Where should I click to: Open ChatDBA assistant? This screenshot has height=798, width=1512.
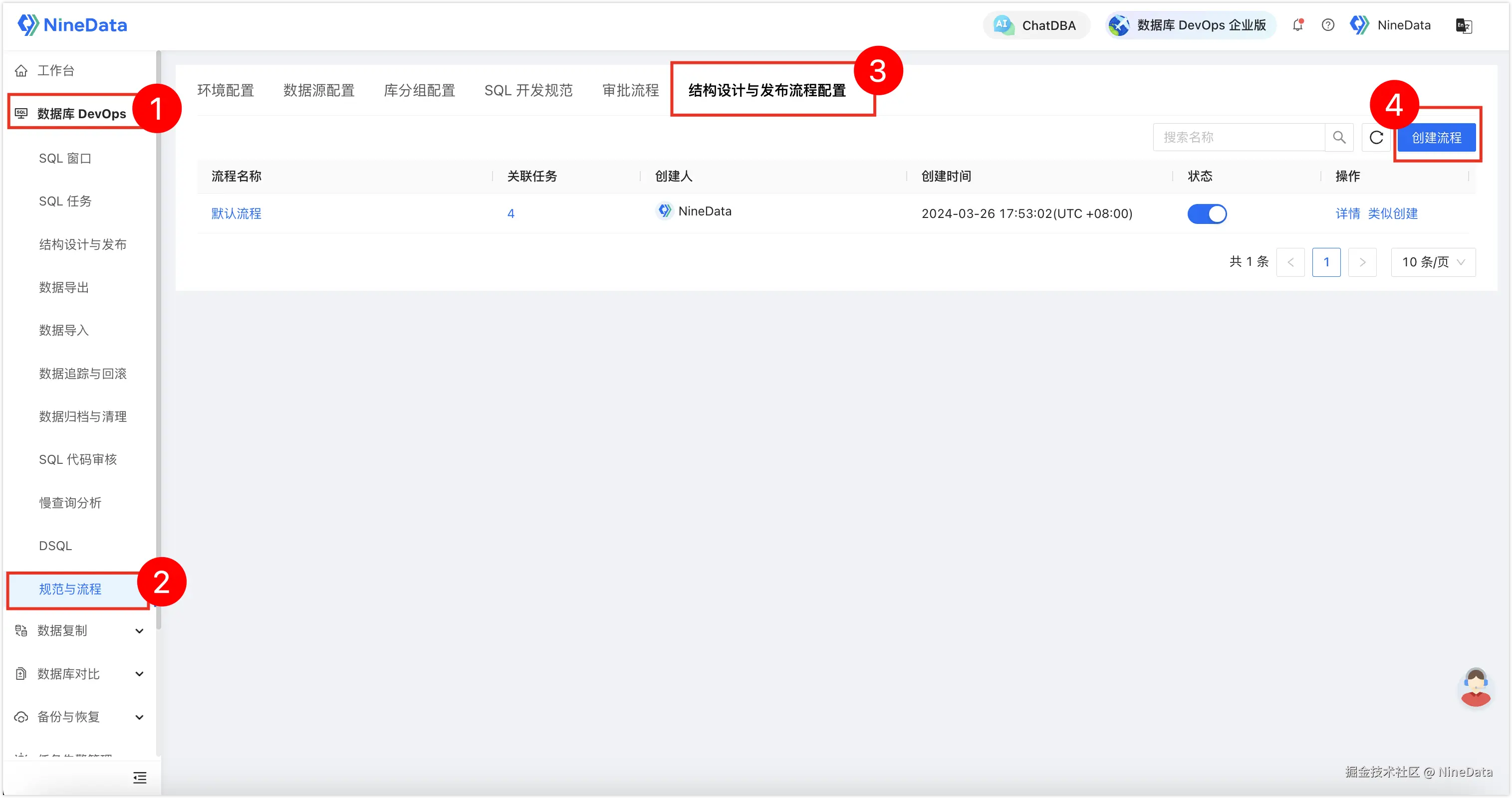pyautogui.click(x=1036, y=25)
